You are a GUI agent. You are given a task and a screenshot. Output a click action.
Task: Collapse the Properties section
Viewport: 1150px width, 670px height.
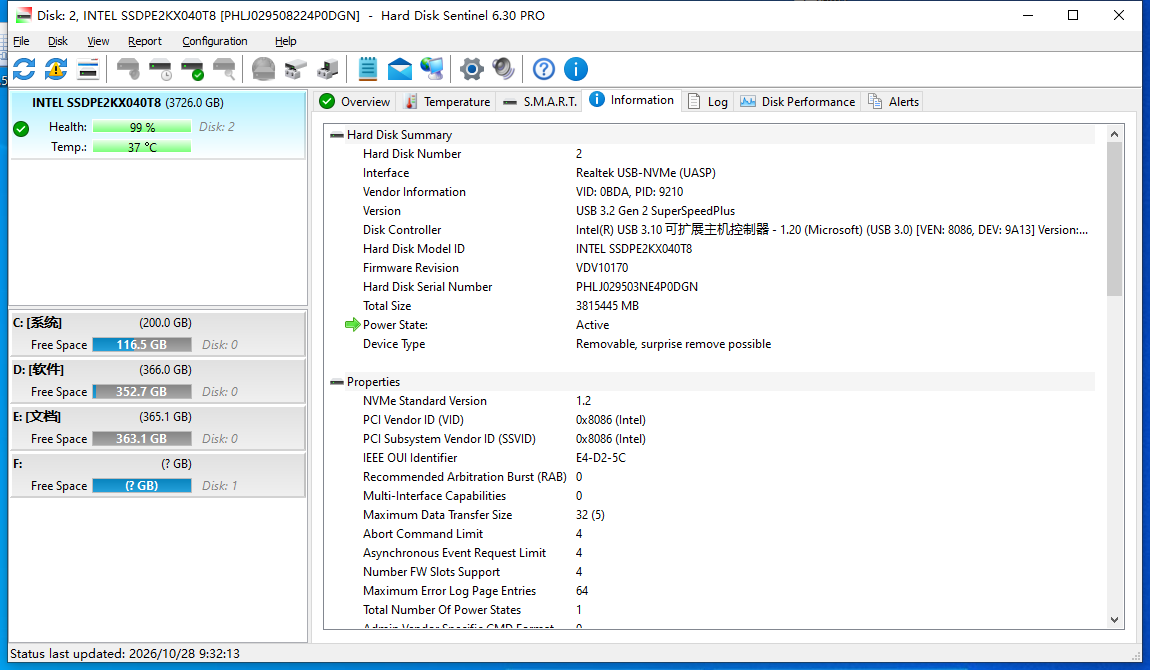[x=337, y=382]
